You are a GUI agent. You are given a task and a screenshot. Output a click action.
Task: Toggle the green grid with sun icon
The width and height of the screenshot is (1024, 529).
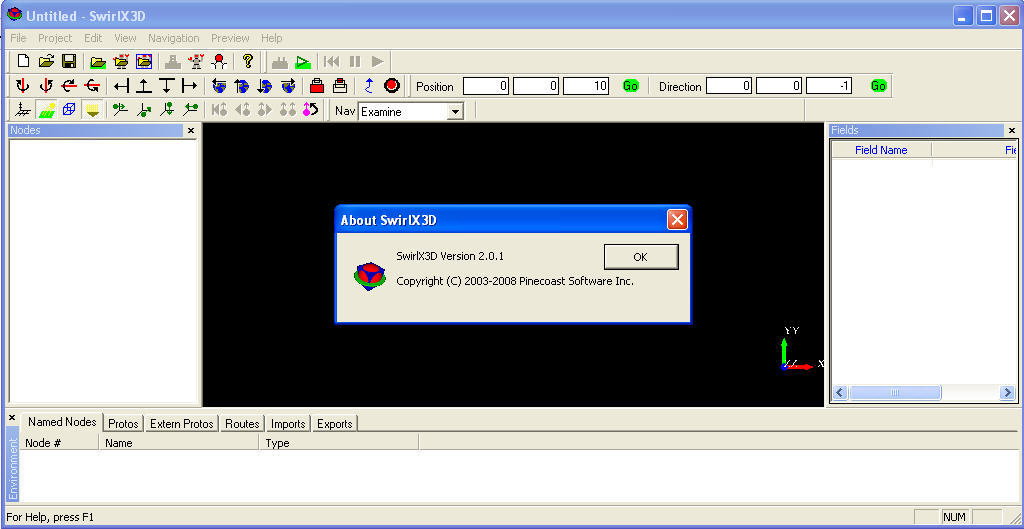[46, 110]
